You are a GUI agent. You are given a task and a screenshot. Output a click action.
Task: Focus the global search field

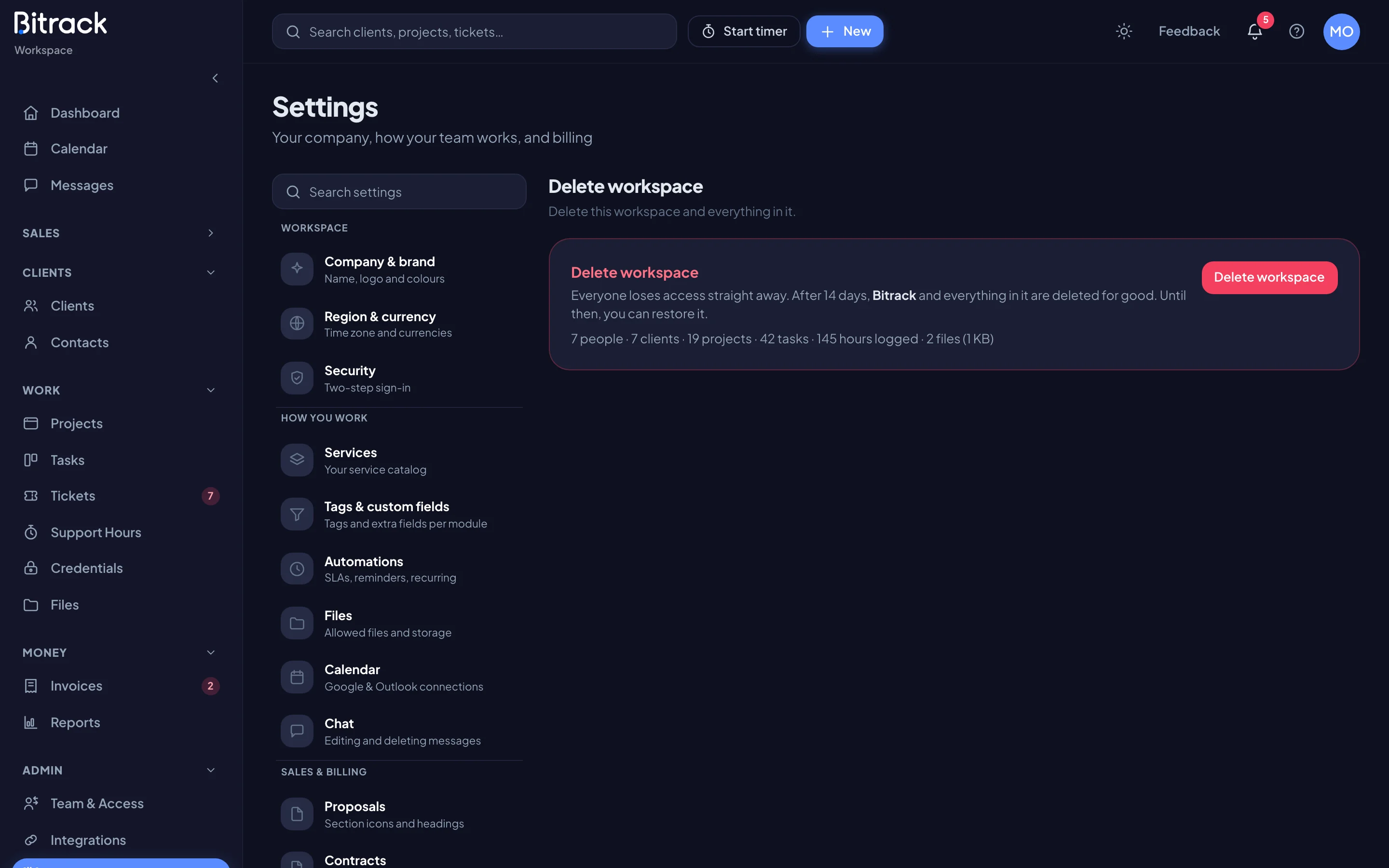[474, 31]
